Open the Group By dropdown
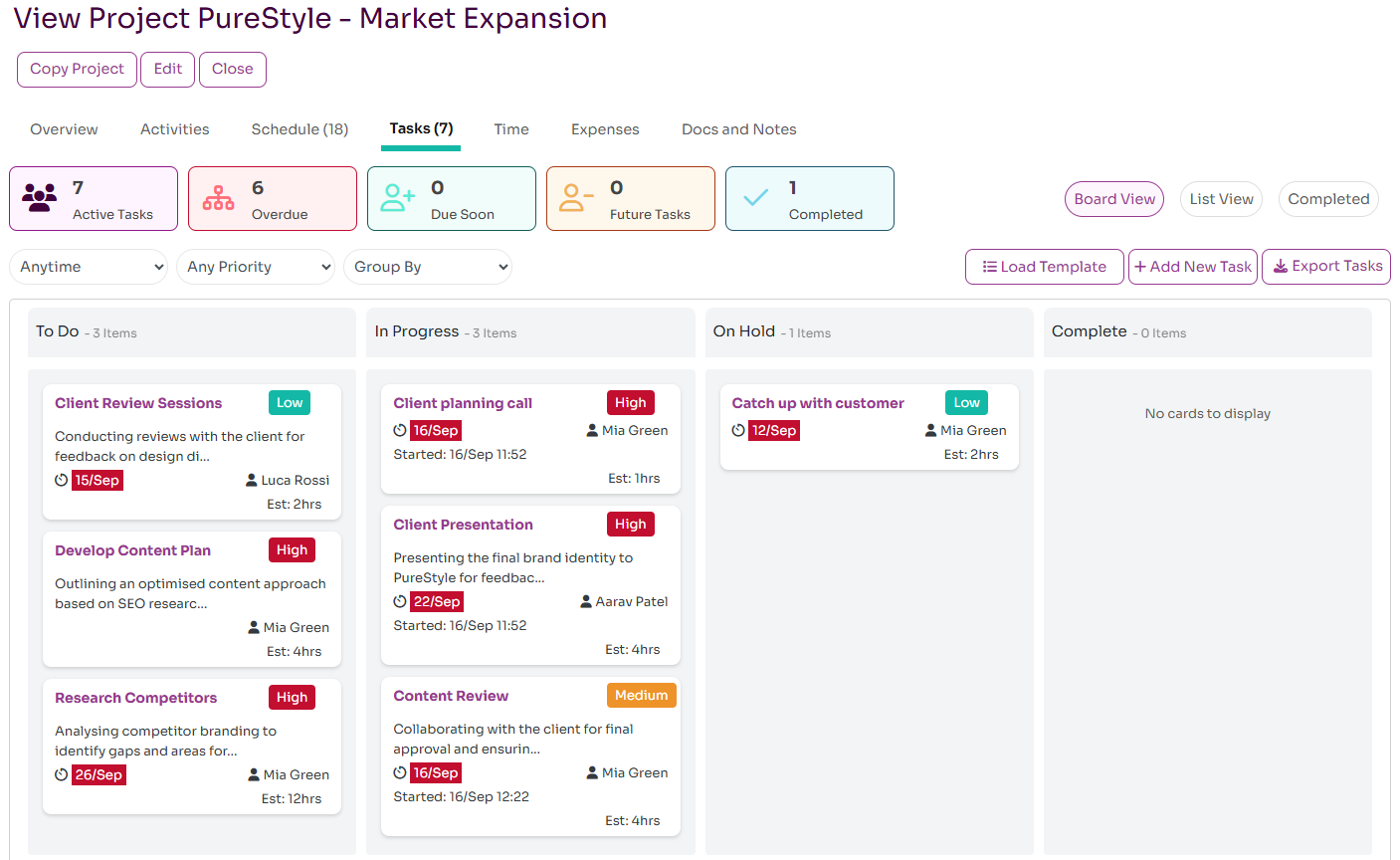 tap(428, 267)
